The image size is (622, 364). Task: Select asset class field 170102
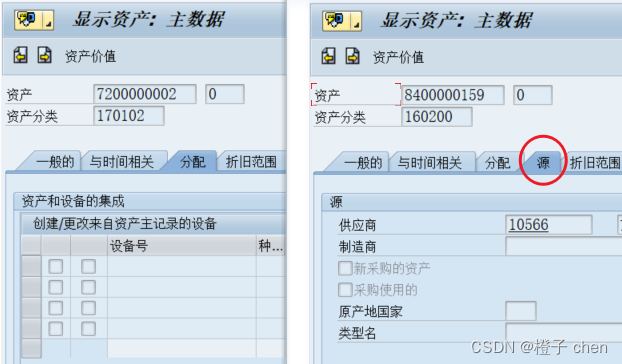pyautogui.click(x=129, y=116)
